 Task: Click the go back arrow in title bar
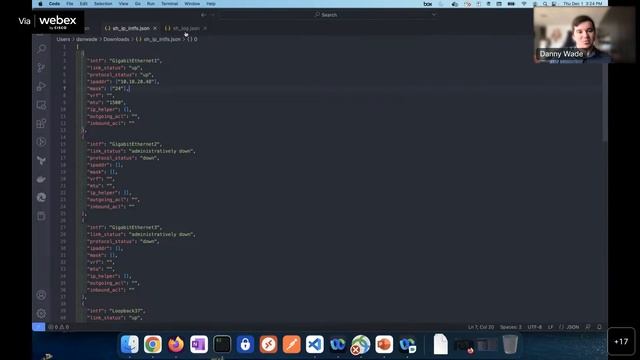204,15
